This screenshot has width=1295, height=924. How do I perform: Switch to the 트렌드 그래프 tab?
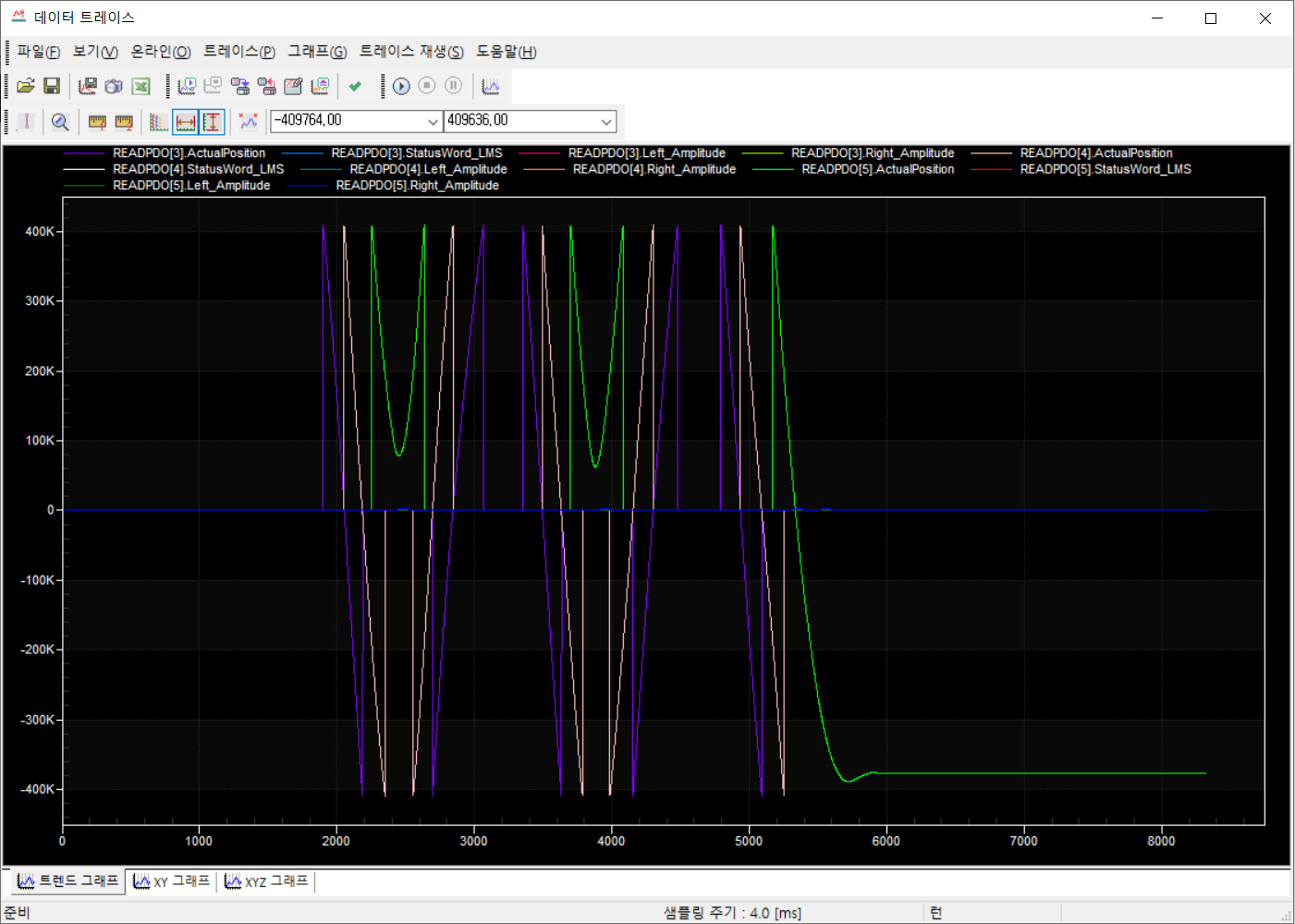point(68,881)
